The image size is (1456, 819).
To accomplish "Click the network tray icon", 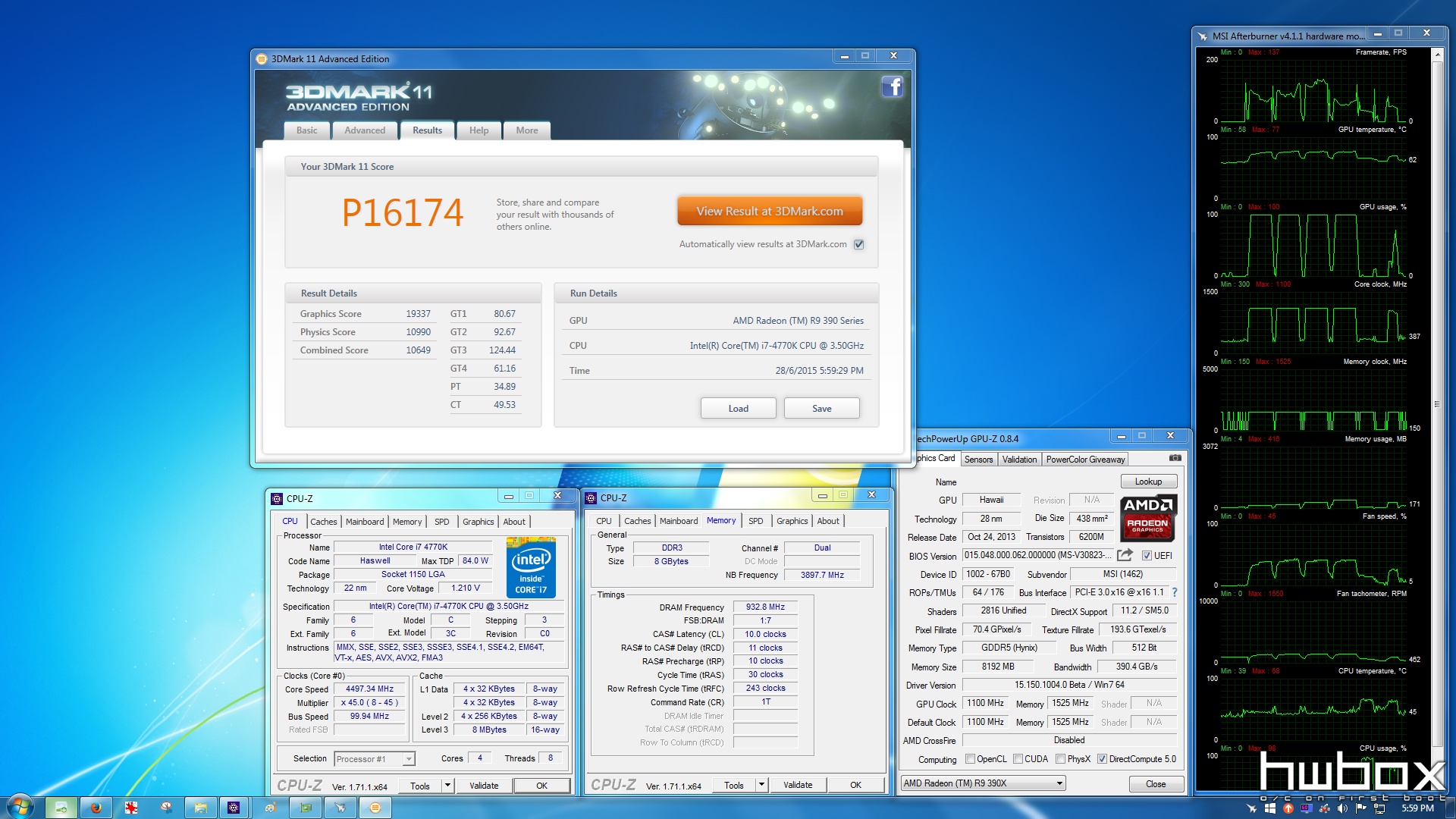I will coord(1379,808).
